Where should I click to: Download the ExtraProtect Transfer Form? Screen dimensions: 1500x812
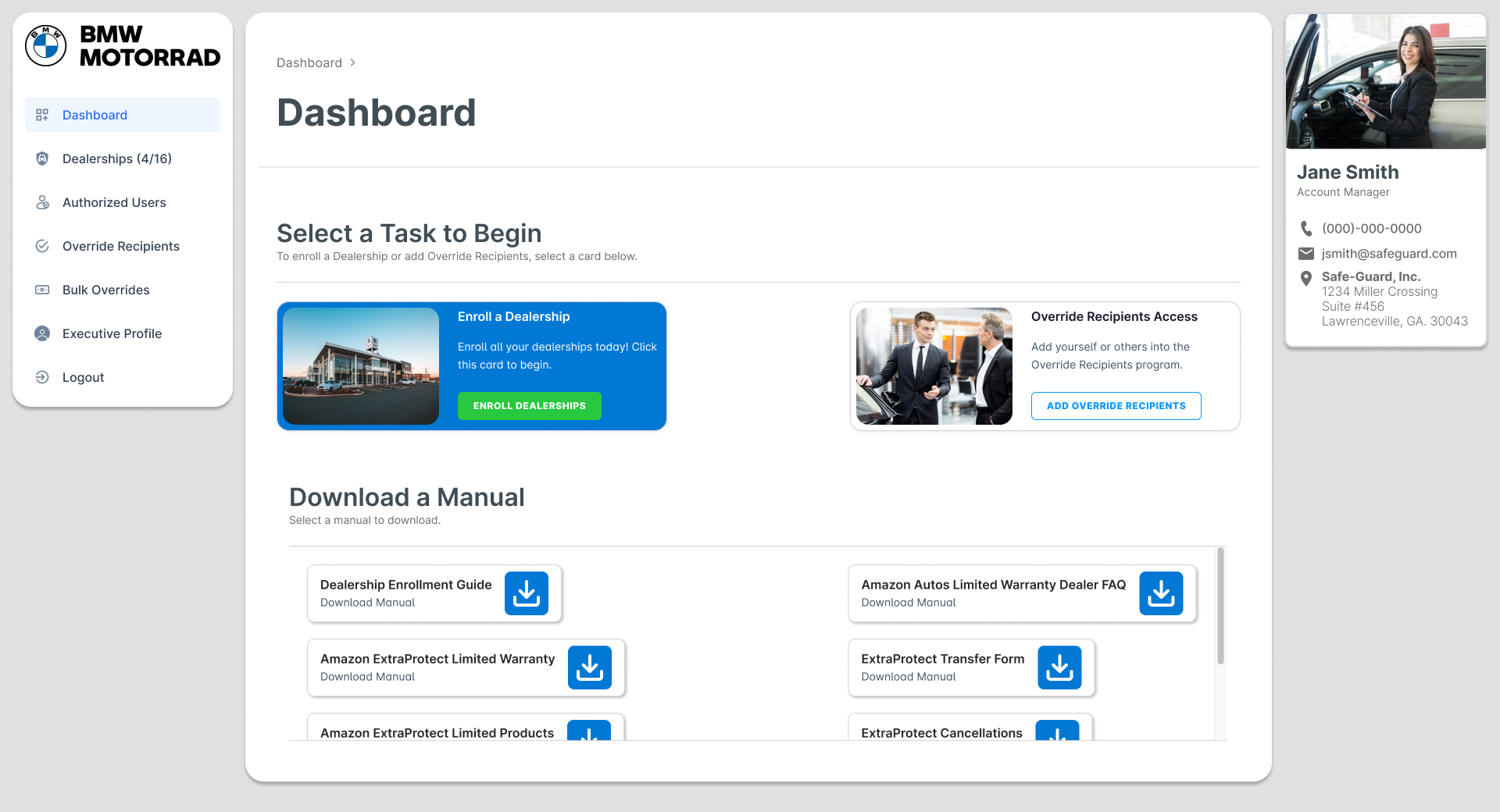pos(1059,668)
